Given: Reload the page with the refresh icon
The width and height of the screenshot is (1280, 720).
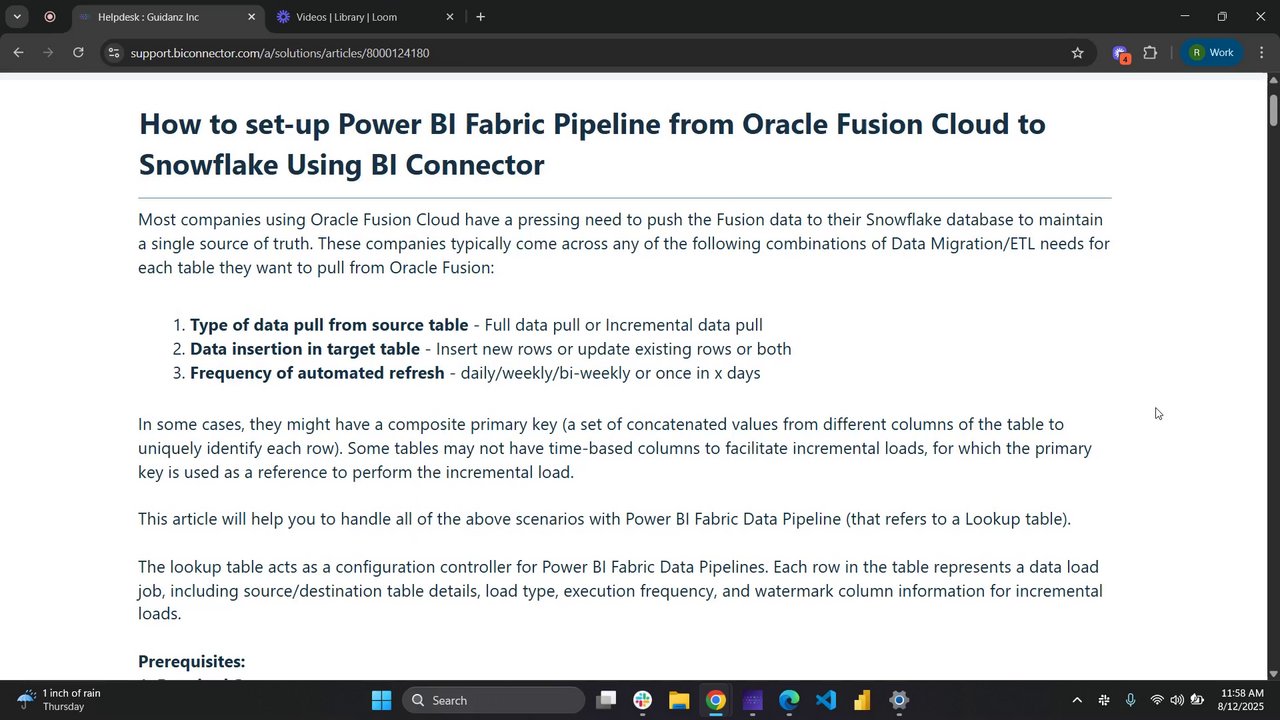Looking at the screenshot, I should pyautogui.click(x=78, y=53).
